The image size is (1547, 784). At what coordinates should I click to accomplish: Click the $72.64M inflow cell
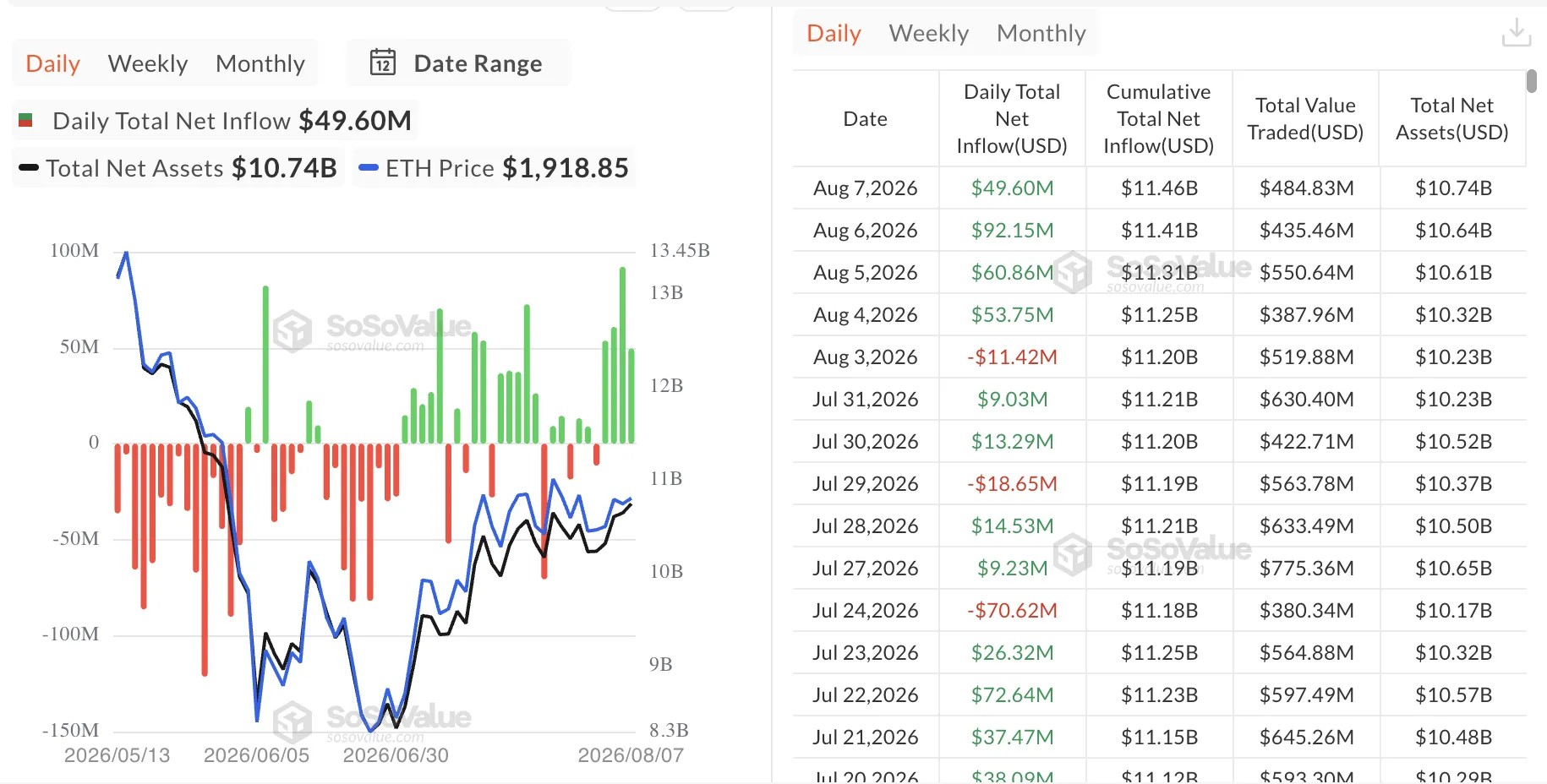1012,694
